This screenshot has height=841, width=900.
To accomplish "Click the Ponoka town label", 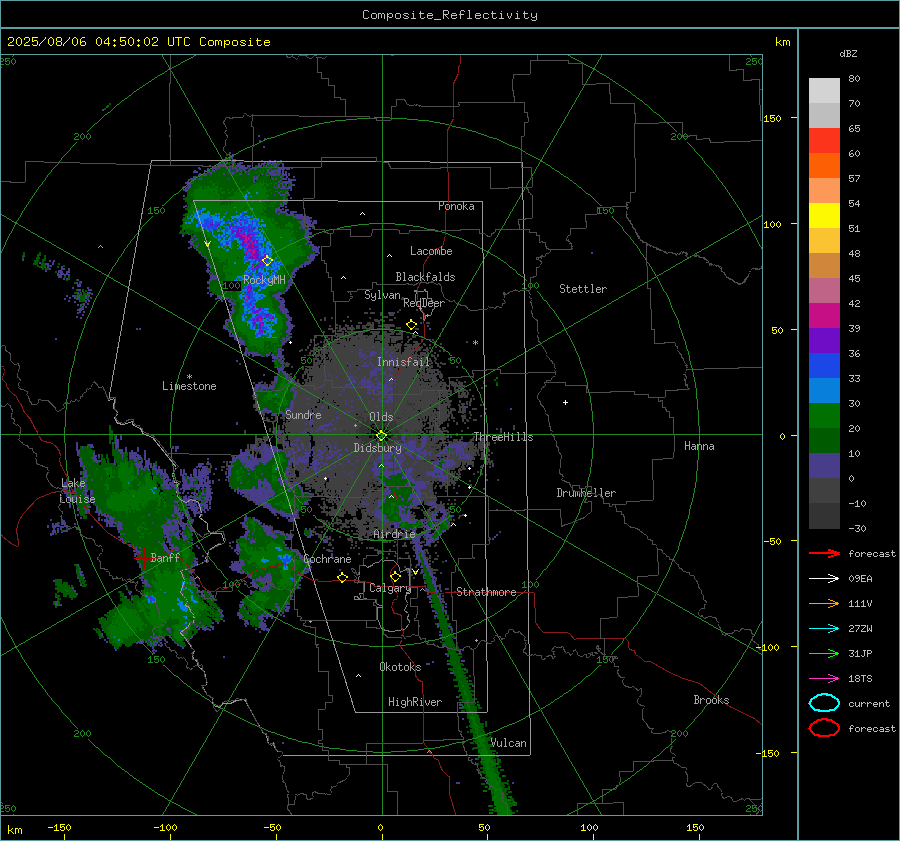I will pyautogui.click(x=456, y=206).
